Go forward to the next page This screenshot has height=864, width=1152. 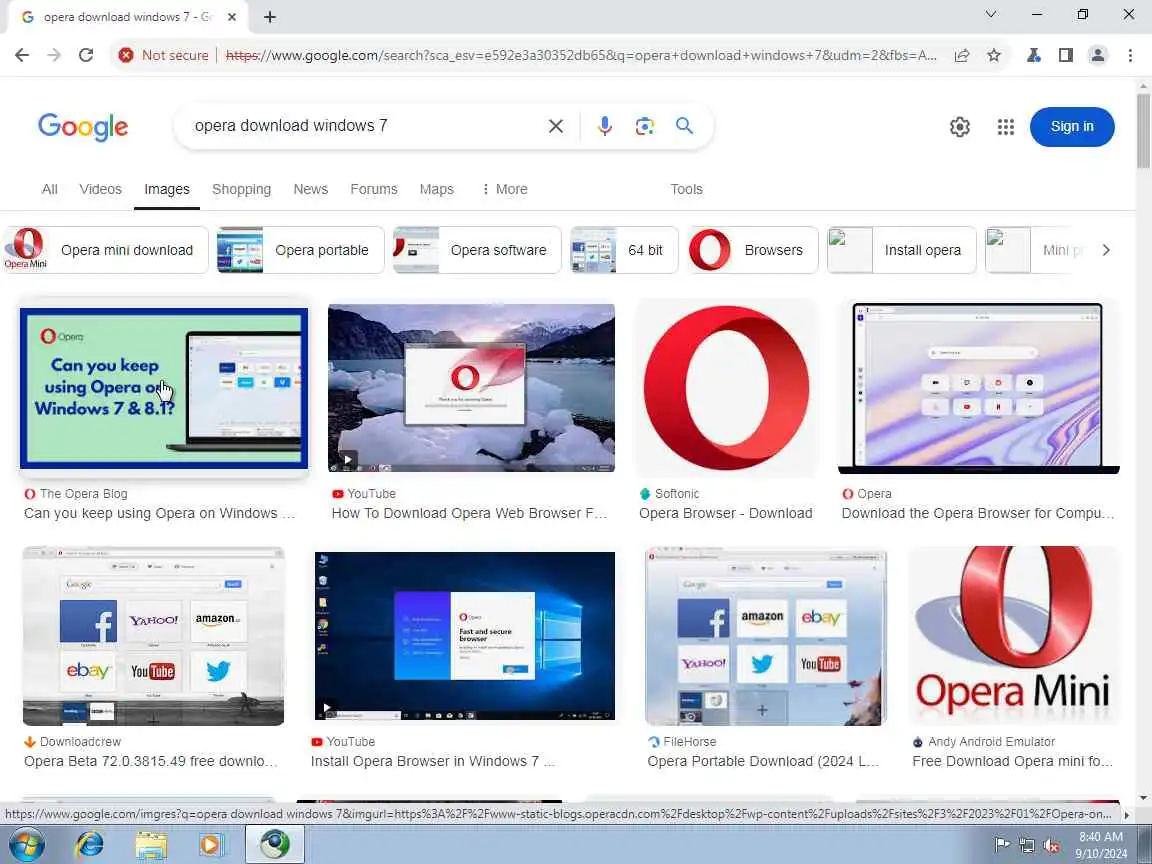[x=54, y=55]
